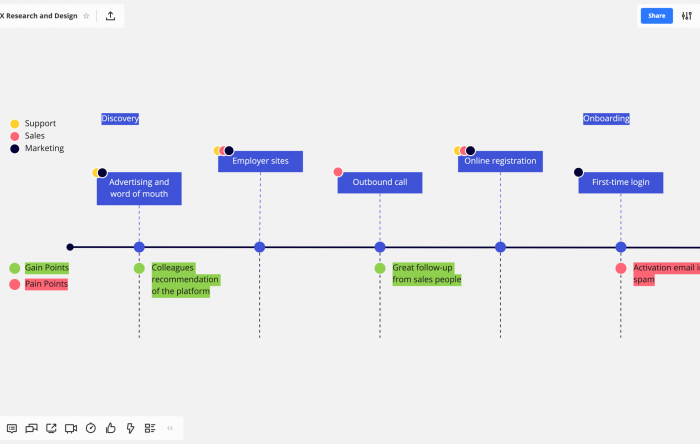Image resolution: width=700 pixels, height=444 pixels.
Task: Click timeline node under Advertising and word of mouth
Action: [139, 247]
